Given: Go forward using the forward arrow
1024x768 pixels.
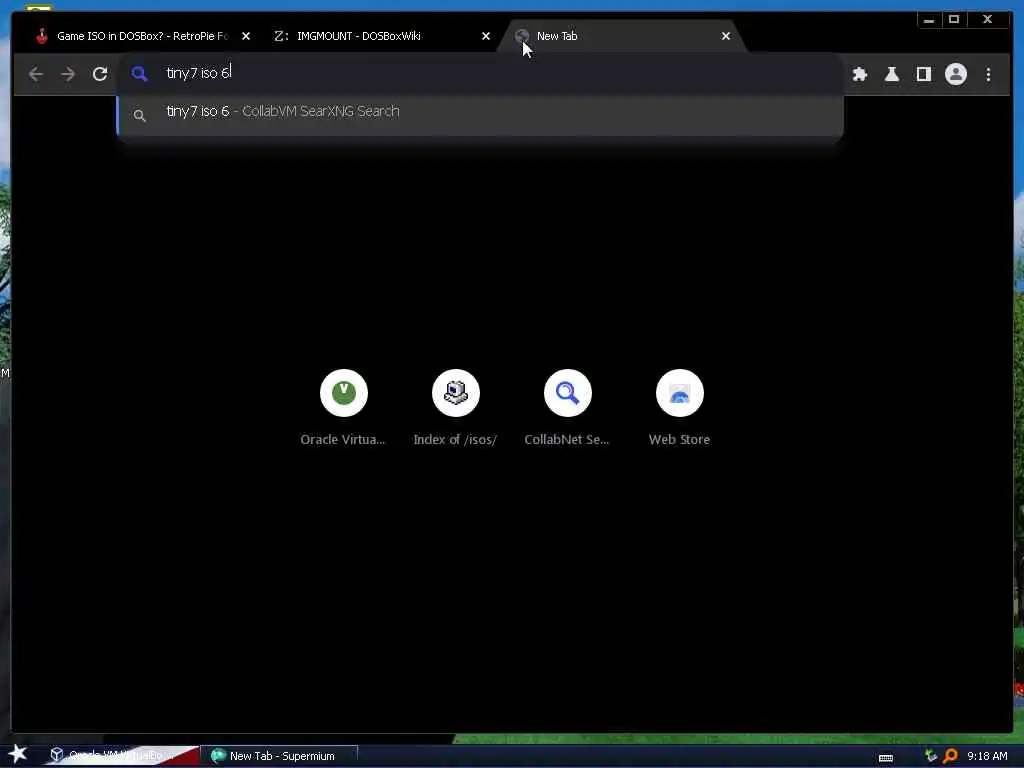Looking at the screenshot, I should 68,74.
